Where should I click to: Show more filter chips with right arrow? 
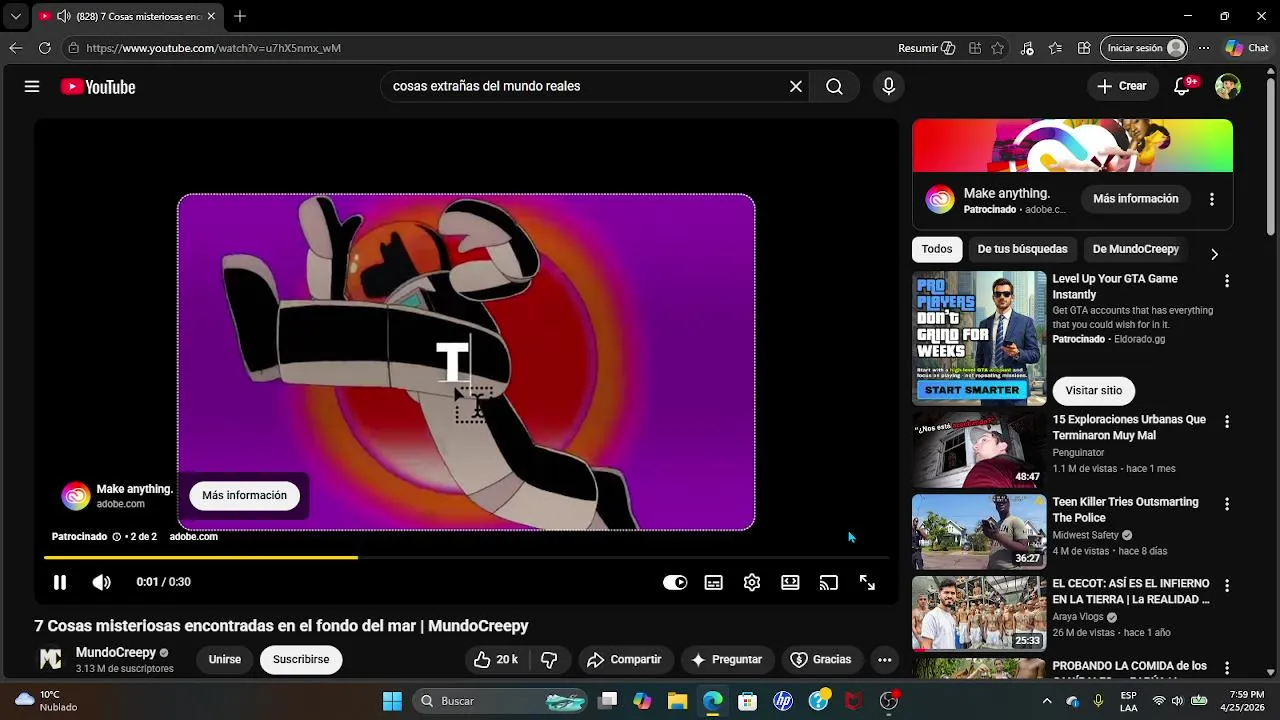1214,254
